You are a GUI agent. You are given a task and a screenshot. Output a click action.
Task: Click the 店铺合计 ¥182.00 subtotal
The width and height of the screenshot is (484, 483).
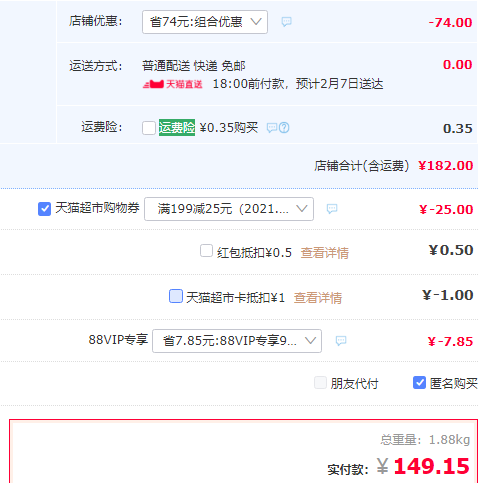click(x=446, y=166)
